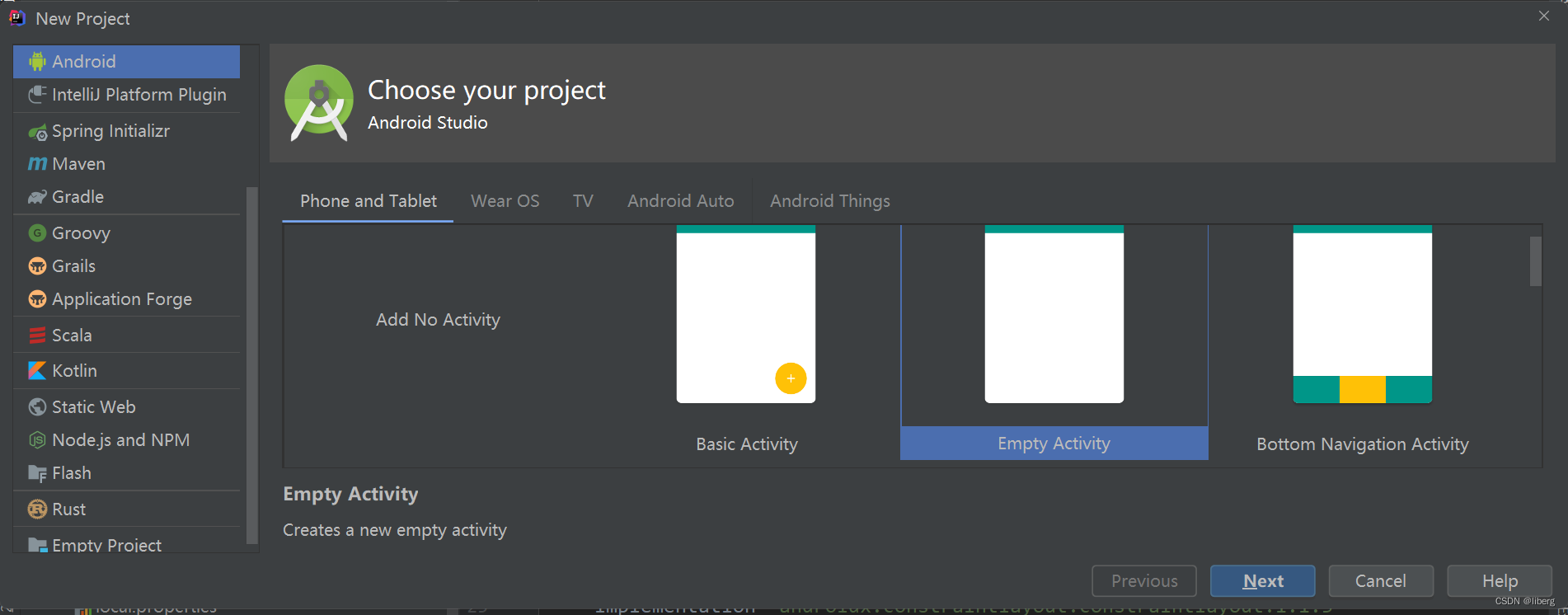
Task: Click the Groovy green G icon
Action: point(37,233)
